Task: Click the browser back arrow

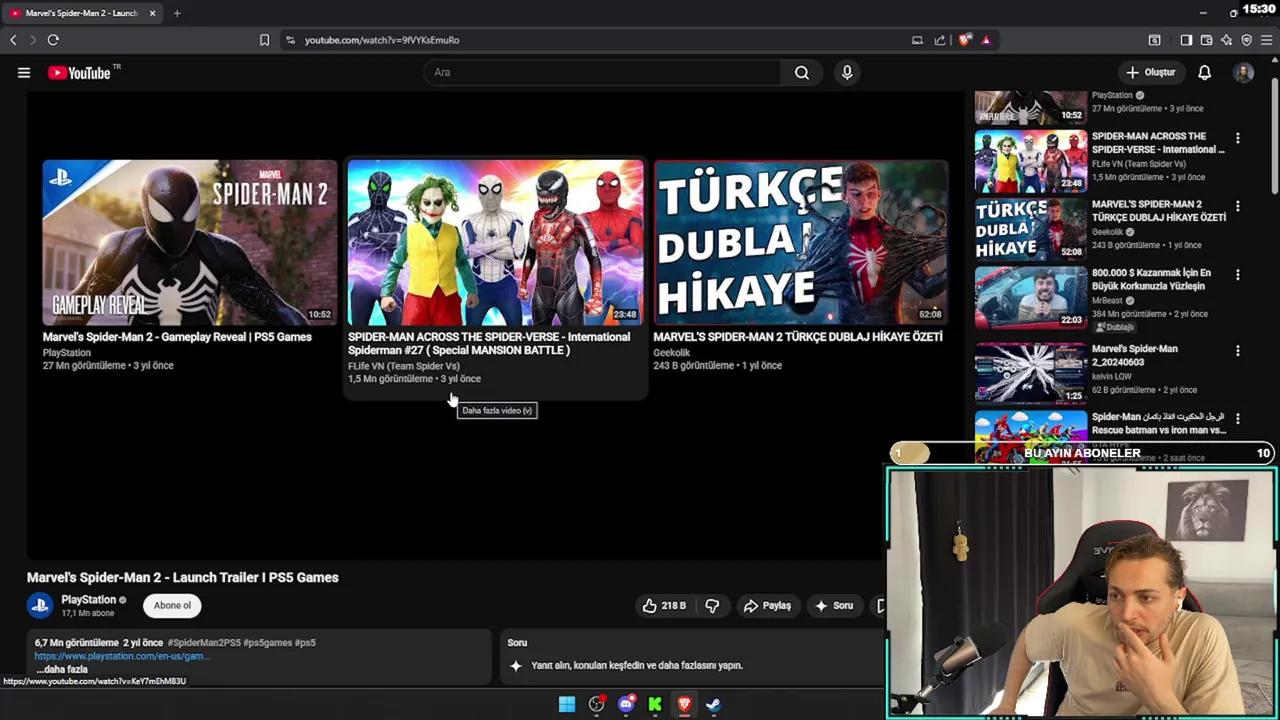Action: pos(13,40)
